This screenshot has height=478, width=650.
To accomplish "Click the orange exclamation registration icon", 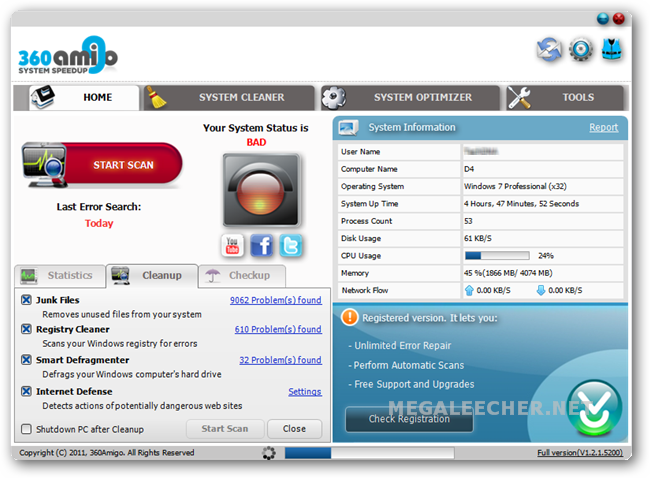I will tap(349, 318).
